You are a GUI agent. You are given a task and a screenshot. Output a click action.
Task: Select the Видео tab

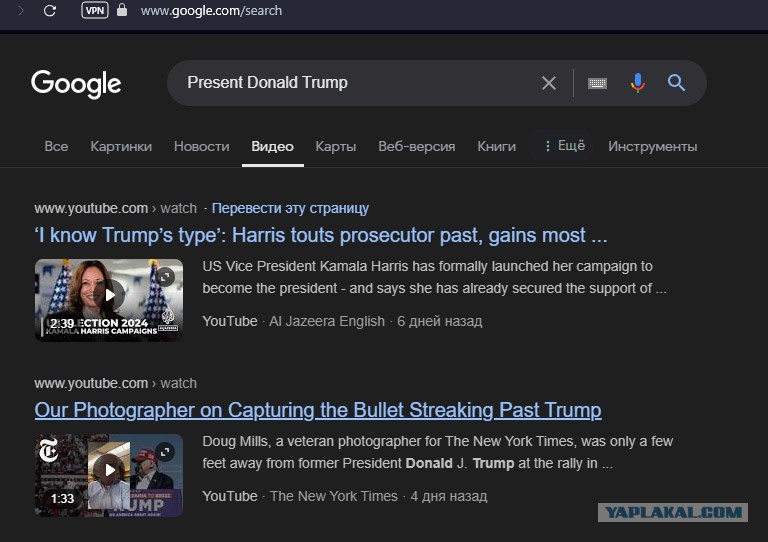click(272, 146)
